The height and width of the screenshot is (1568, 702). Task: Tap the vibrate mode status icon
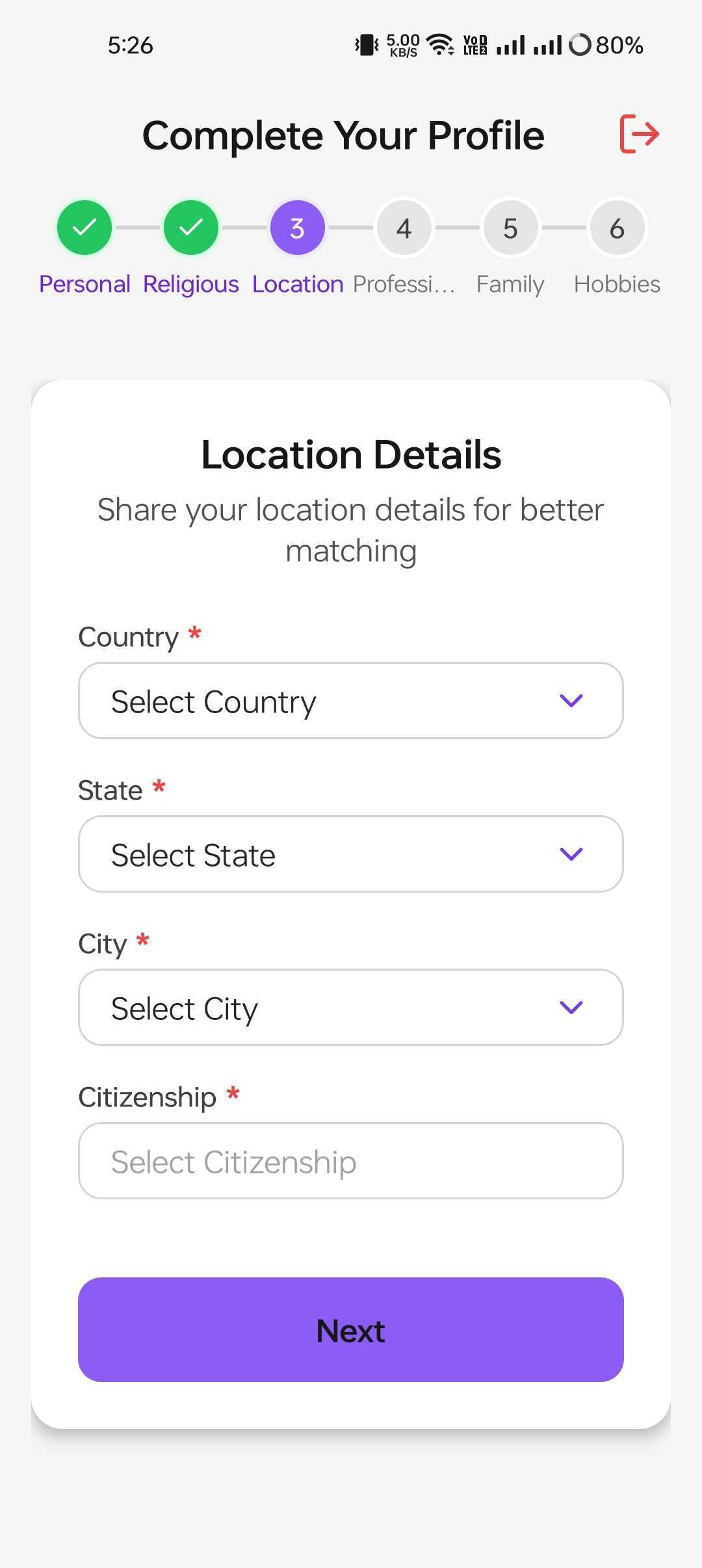click(x=367, y=45)
